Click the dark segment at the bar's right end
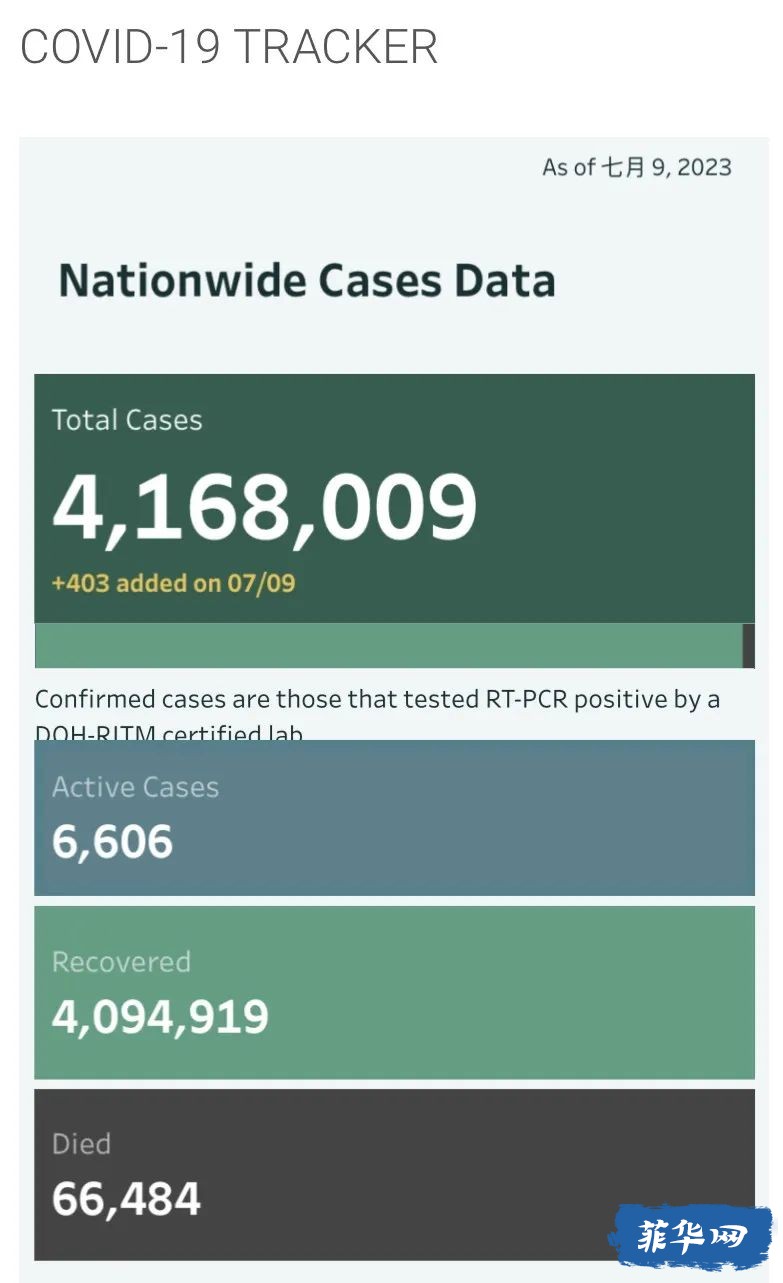783x1283 pixels. pyautogui.click(x=749, y=645)
